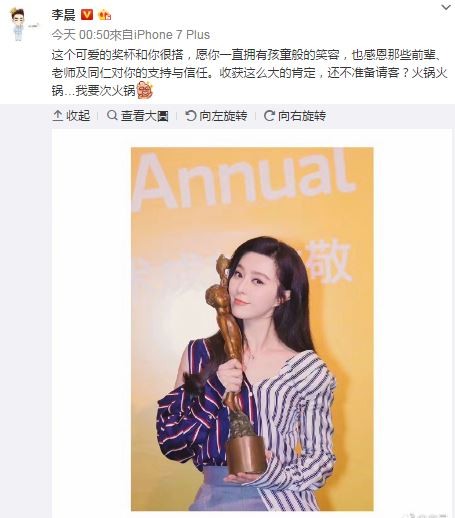Click the expanded photo with the trophy
Image resolution: width=455 pixels, height=518 pixels.
pyautogui.click(x=252, y=329)
